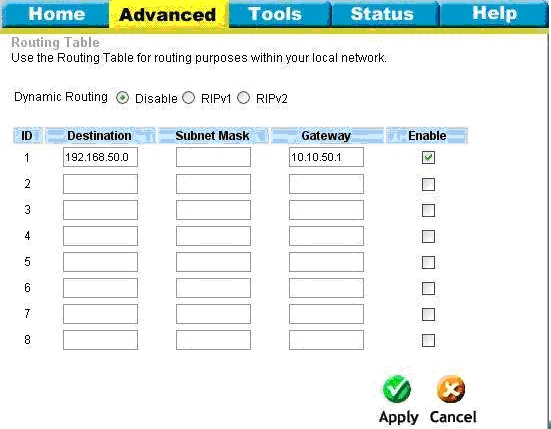Check Enable for route ID 3
551x429 pixels.
[x=428, y=210]
